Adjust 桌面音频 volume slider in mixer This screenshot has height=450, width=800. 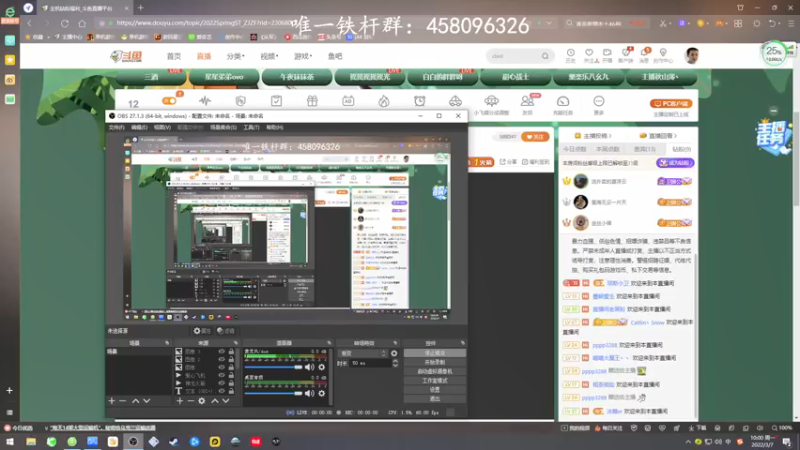tap(274, 393)
